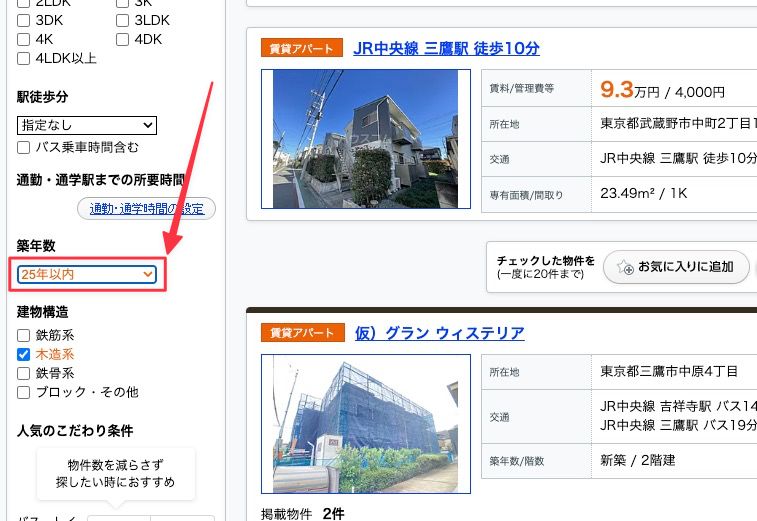Click the 賃貸アパート badge on the グラン ウィステリア listing

[x=300, y=333]
